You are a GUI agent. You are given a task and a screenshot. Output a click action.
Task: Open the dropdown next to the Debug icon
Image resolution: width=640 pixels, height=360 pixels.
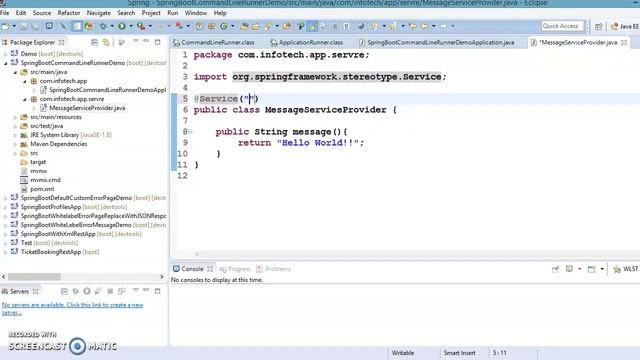(x=112, y=26)
